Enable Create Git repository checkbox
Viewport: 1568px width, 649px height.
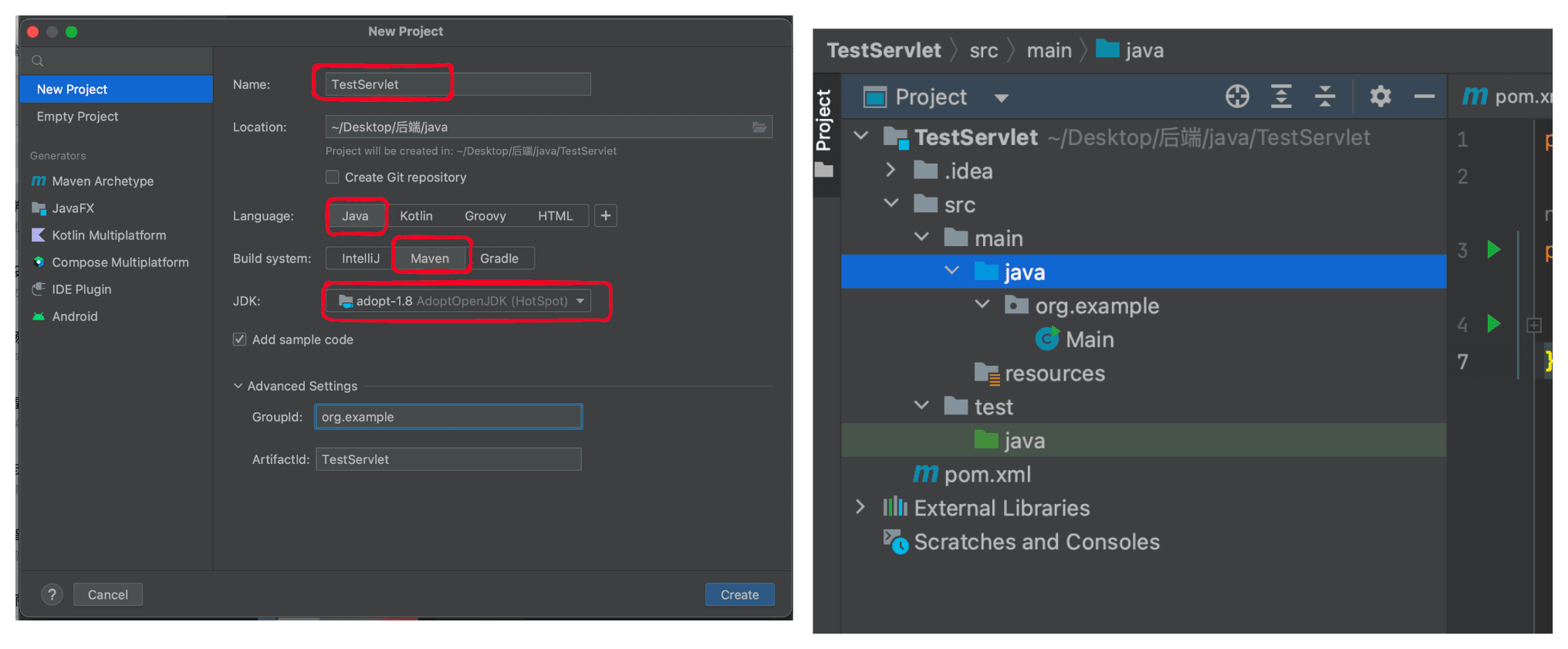(x=333, y=177)
